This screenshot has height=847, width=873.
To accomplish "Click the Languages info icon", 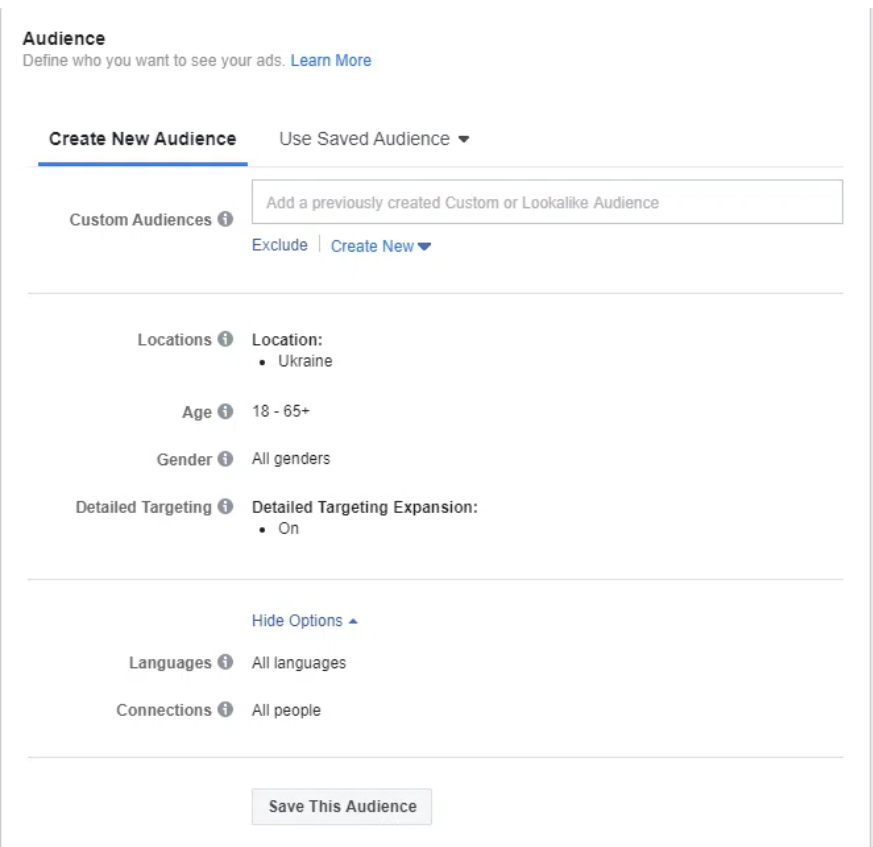I will [226, 663].
